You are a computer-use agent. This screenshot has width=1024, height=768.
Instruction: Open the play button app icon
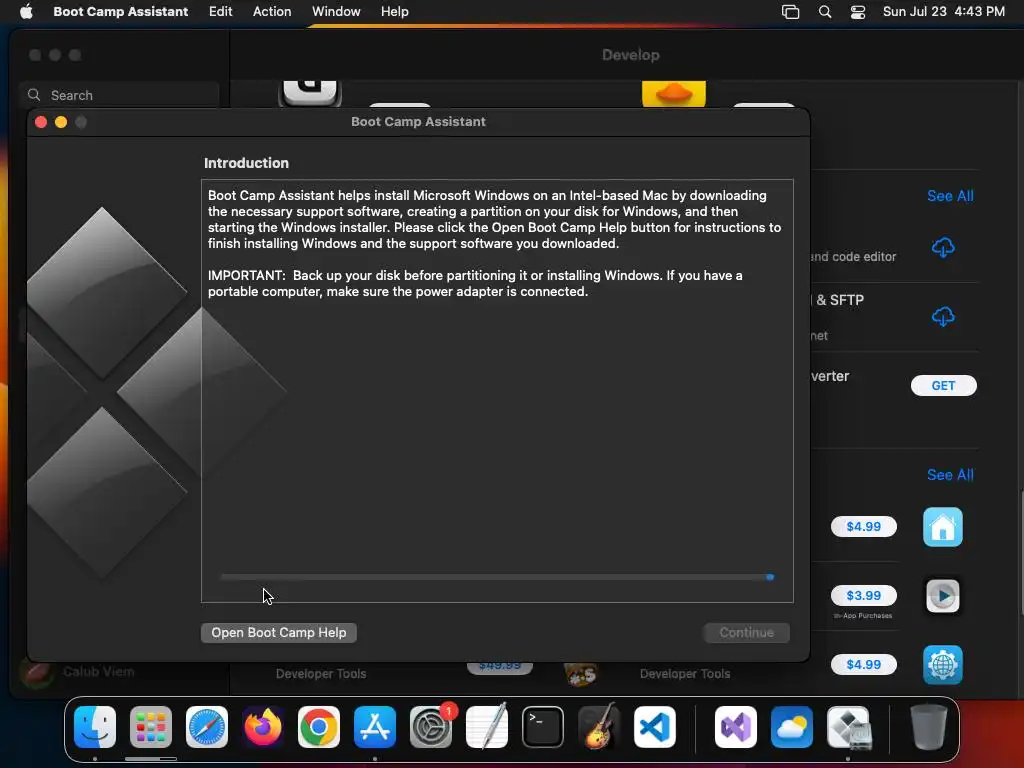[942, 596]
